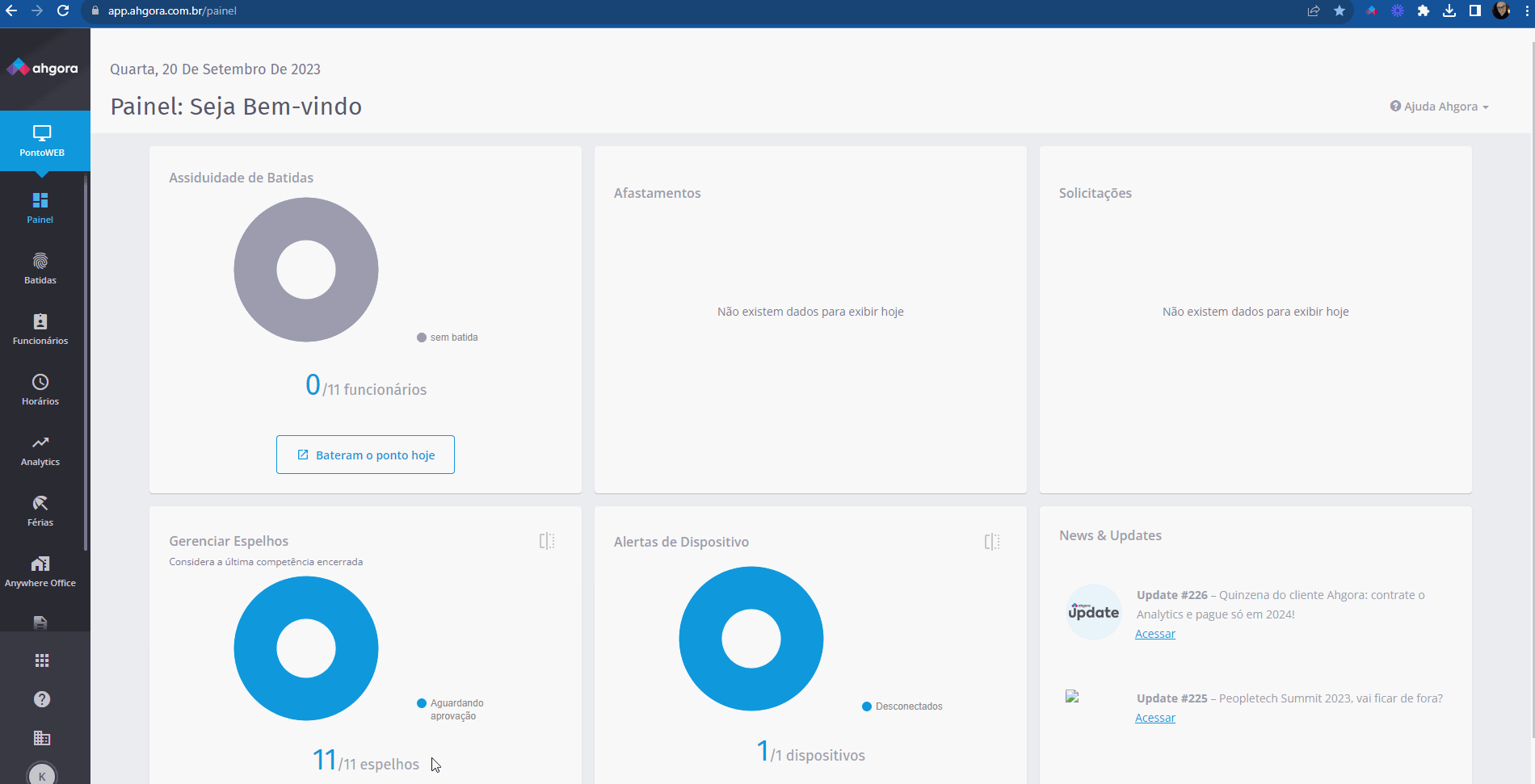Click the Update #226 headline text

[x=1281, y=605]
